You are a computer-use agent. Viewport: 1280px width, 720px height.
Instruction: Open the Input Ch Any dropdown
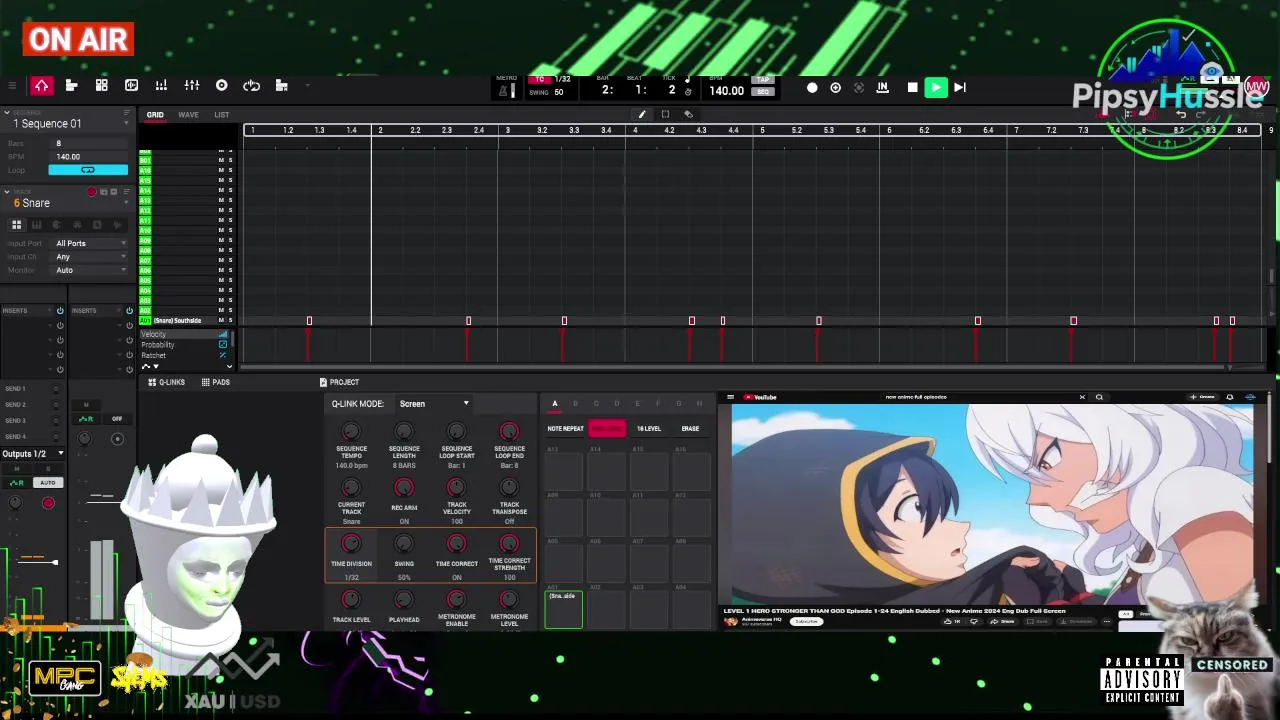(91, 257)
